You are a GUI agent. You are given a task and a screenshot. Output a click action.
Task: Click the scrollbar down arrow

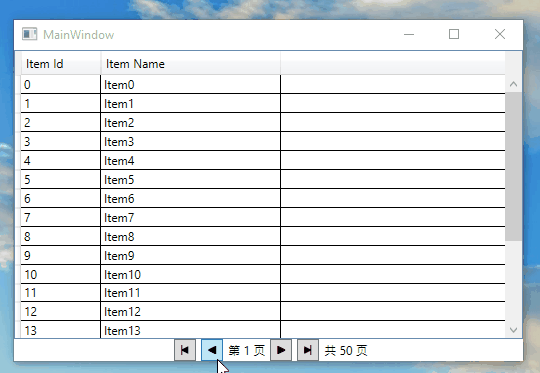(513, 330)
